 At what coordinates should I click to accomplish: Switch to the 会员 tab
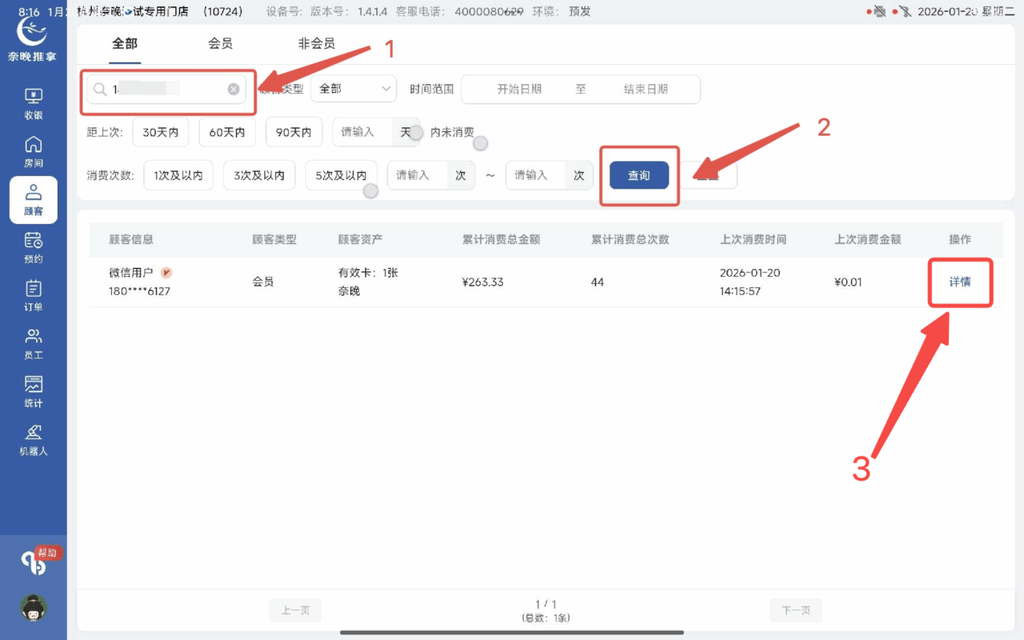coord(220,44)
